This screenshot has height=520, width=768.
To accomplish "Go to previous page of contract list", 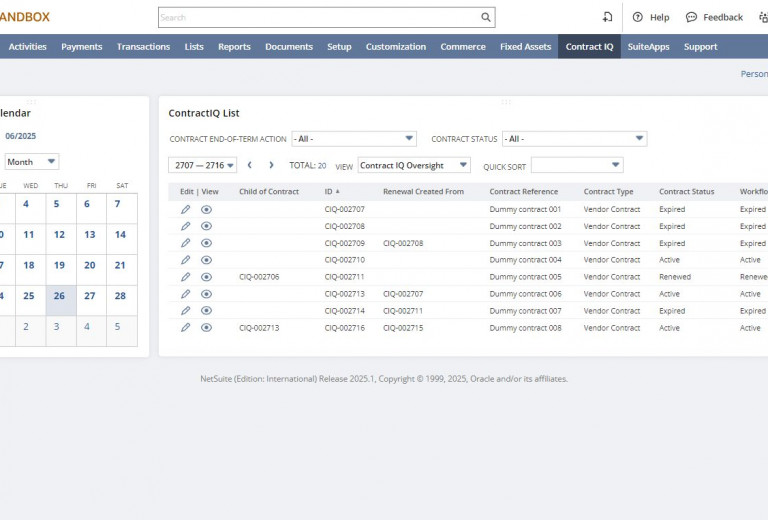I will point(250,165).
